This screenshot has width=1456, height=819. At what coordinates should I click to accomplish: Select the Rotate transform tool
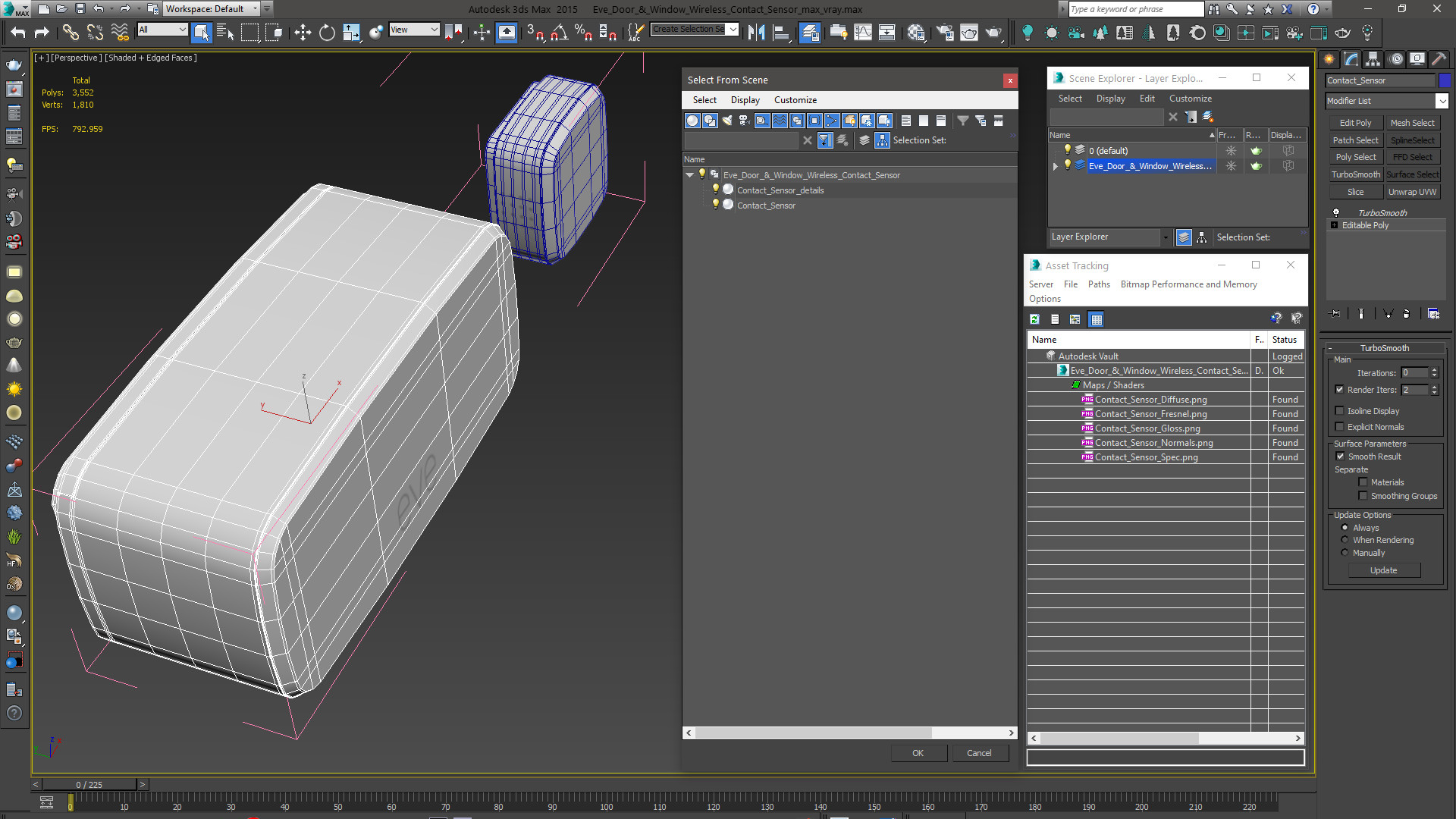(x=327, y=32)
